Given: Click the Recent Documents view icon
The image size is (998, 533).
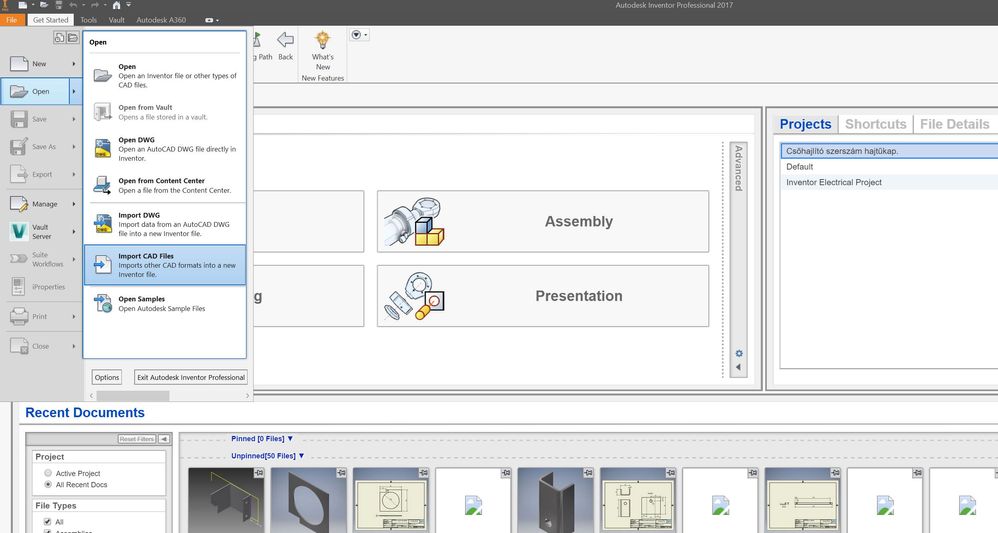Looking at the screenshot, I should [59, 38].
